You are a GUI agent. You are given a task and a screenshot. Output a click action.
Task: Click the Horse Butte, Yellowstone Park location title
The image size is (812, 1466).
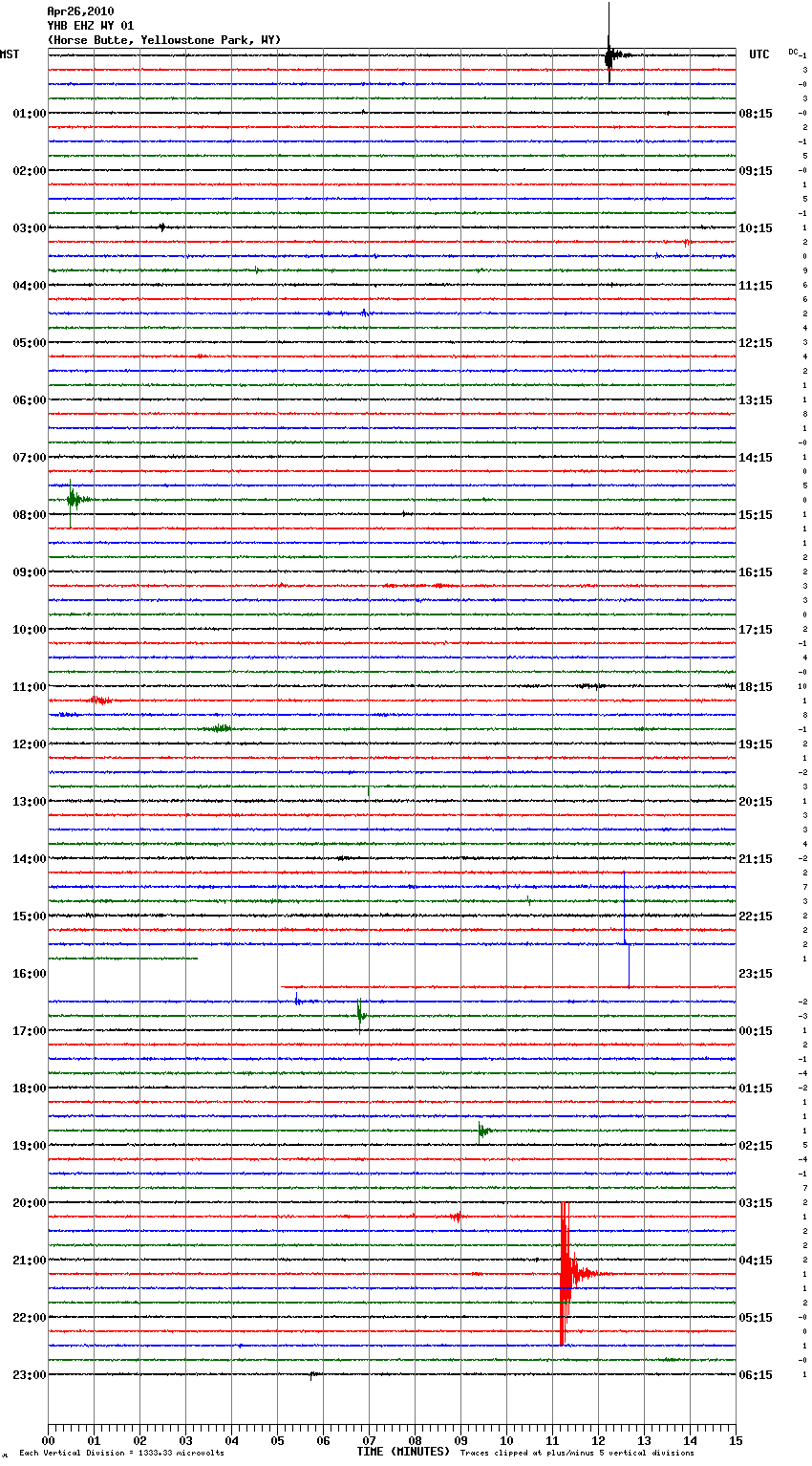164,40
